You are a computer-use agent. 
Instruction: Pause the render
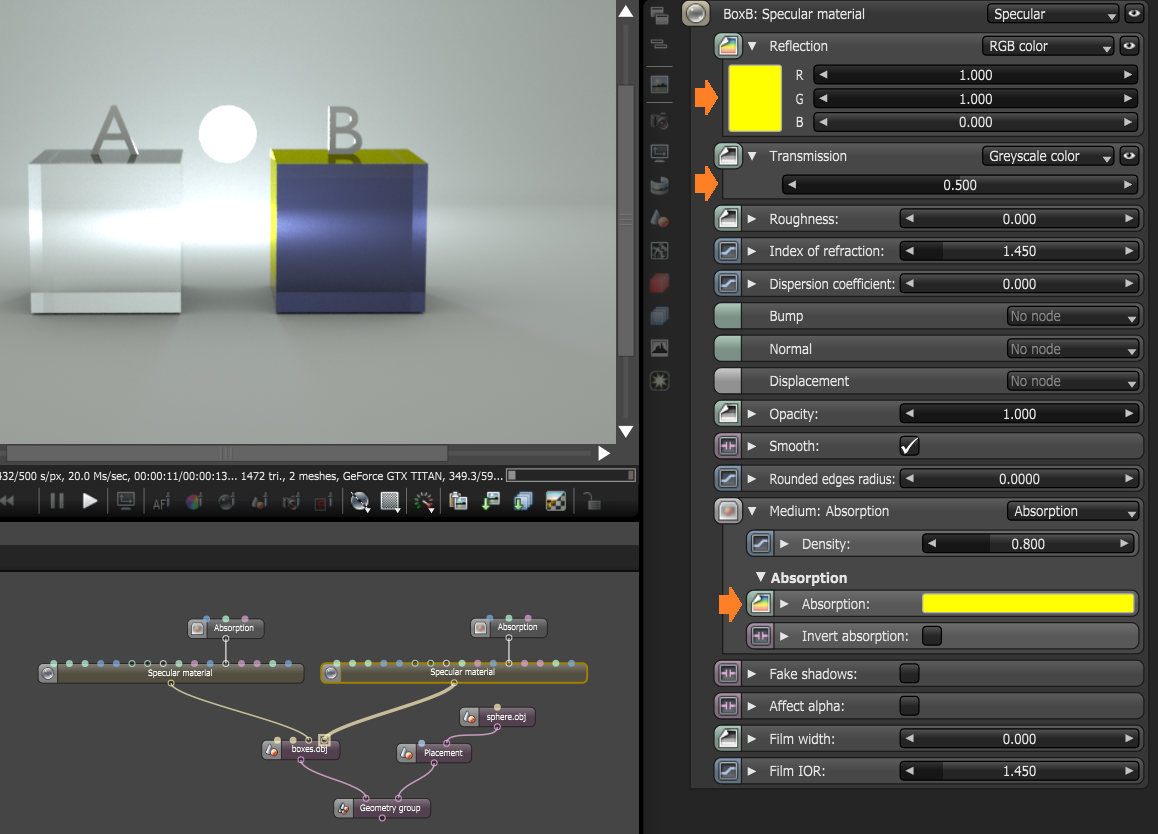click(x=57, y=501)
